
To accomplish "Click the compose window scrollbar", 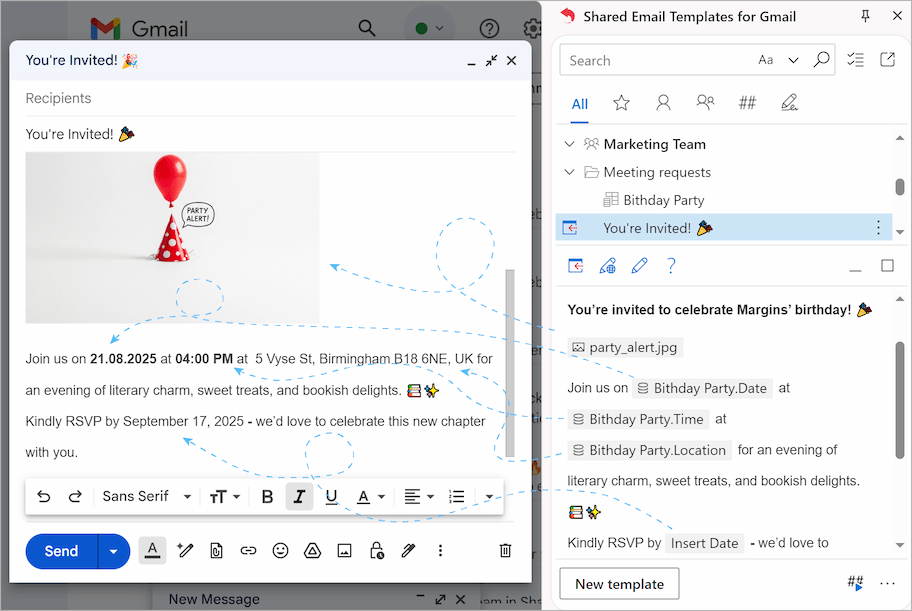I will (510, 363).
